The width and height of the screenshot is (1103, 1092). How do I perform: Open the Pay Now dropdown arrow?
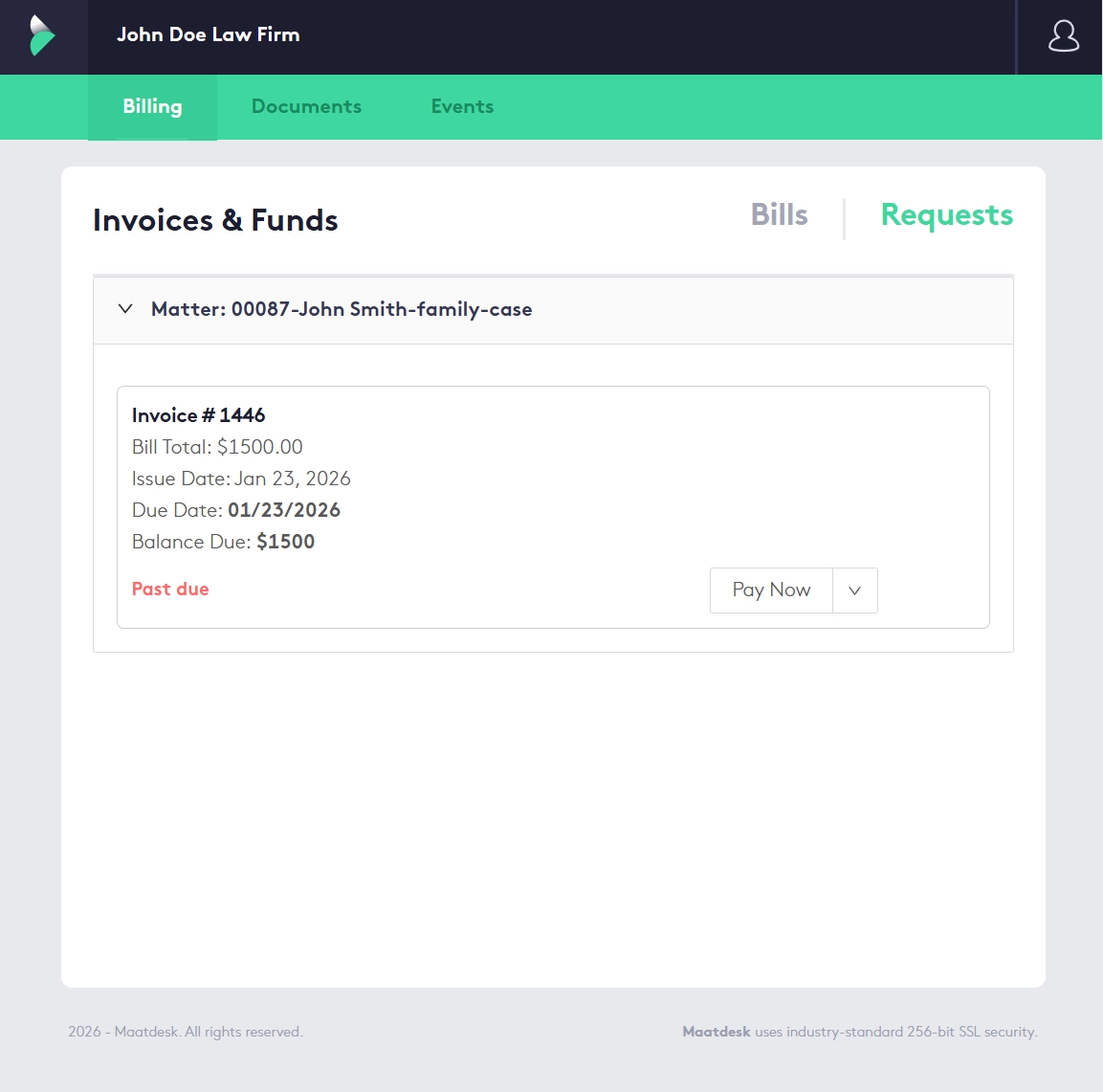click(854, 591)
